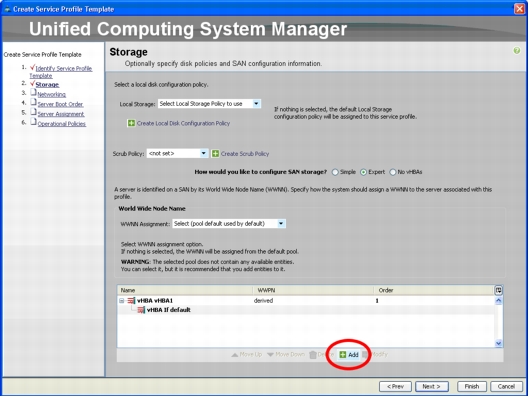Click green plus icon beside Create Local Disk Configuration Policy

point(131,123)
